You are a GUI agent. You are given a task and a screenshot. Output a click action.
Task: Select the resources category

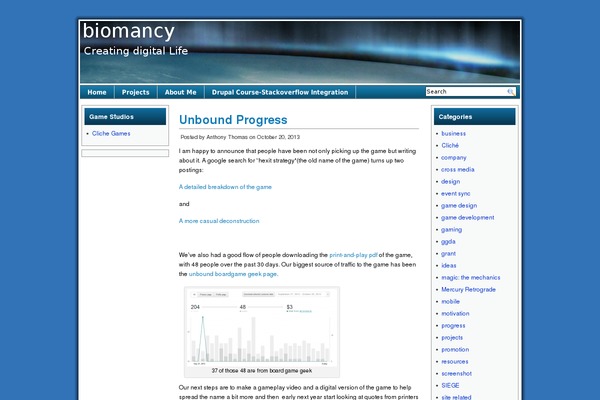pyautogui.click(x=455, y=362)
